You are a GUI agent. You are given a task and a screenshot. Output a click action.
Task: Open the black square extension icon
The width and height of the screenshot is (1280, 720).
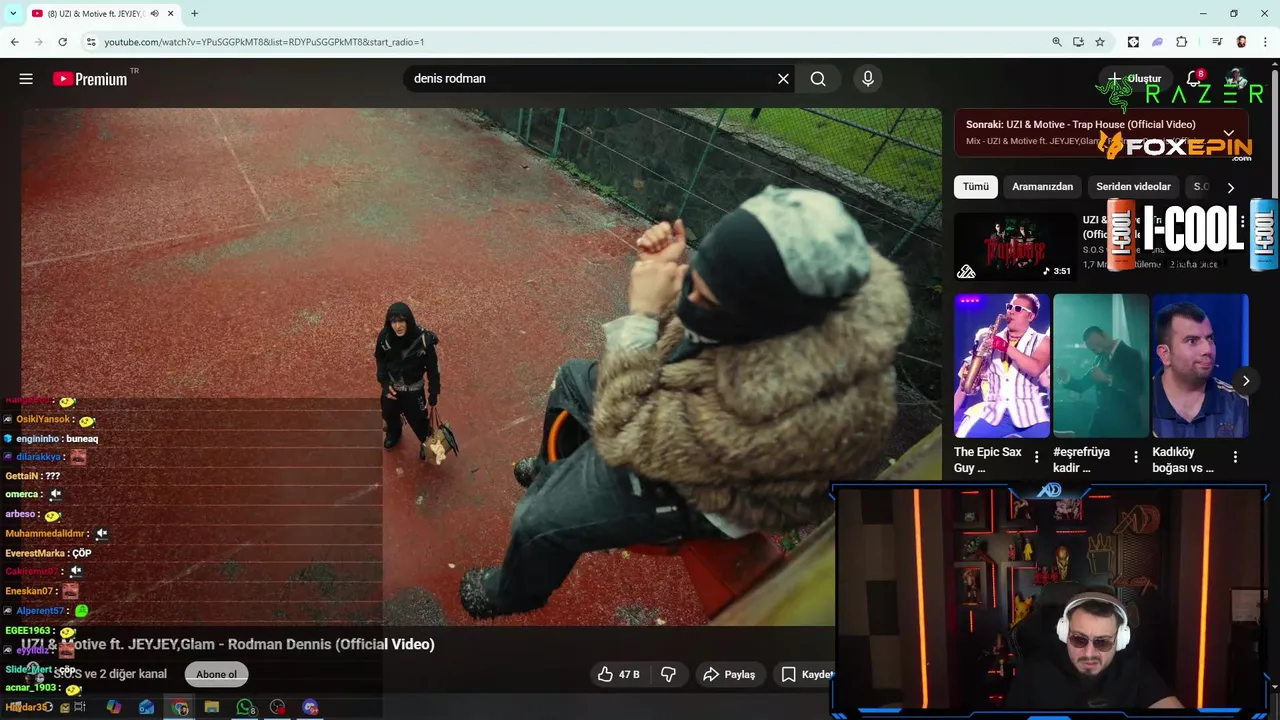tap(1133, 42)
